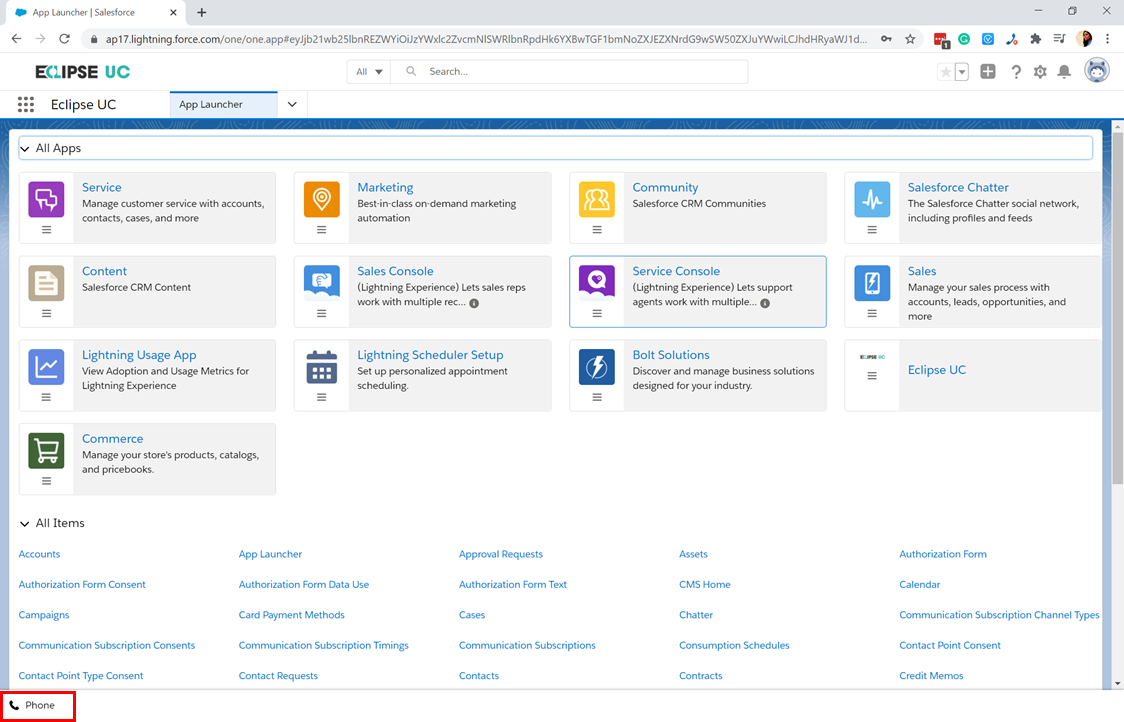This screenshot has height=722, width=1124.
Task: Collapse the All Apps section
Action: pos(25,148)
